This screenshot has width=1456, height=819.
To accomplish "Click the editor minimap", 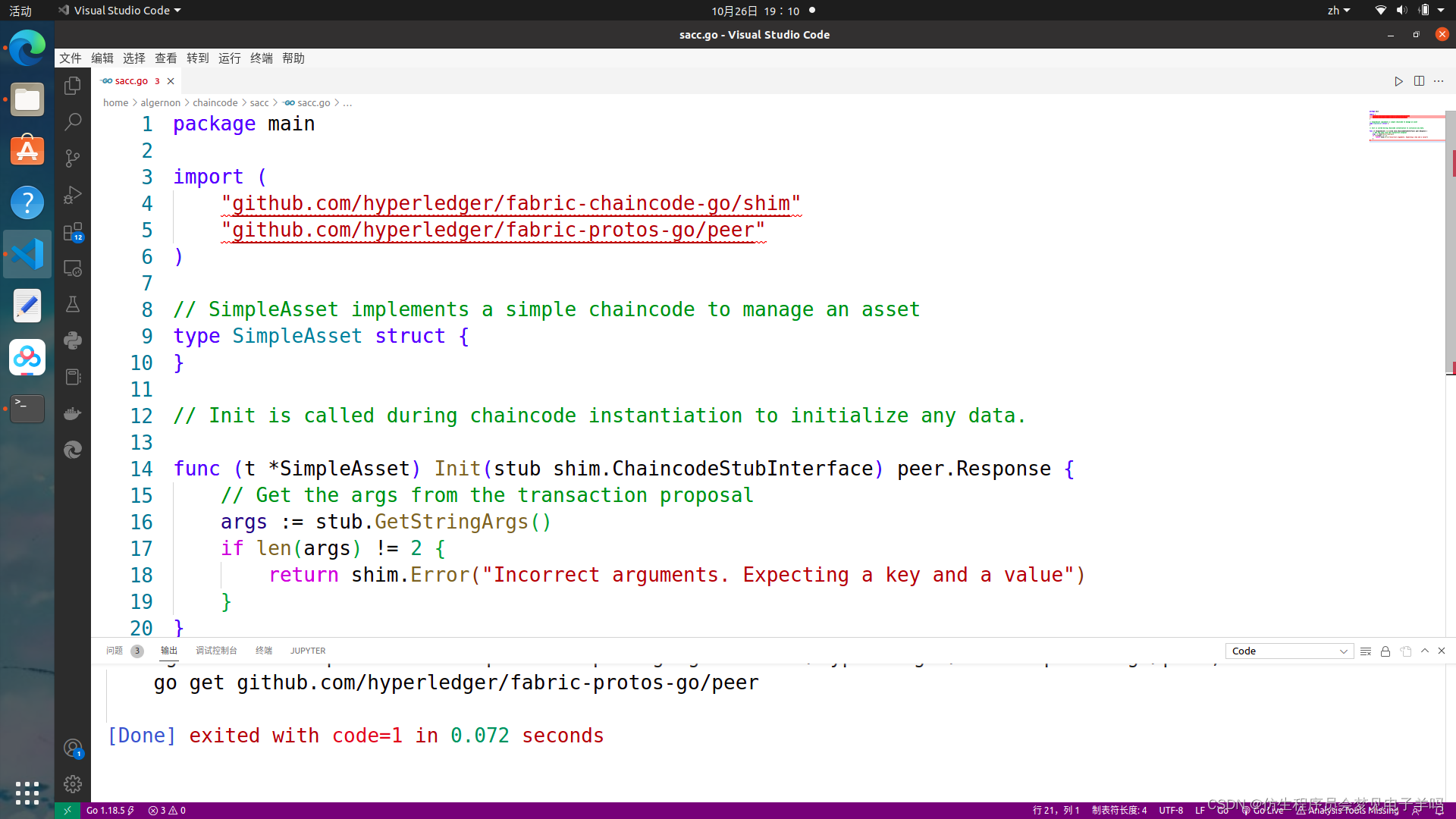I will tap(1406, 126).
